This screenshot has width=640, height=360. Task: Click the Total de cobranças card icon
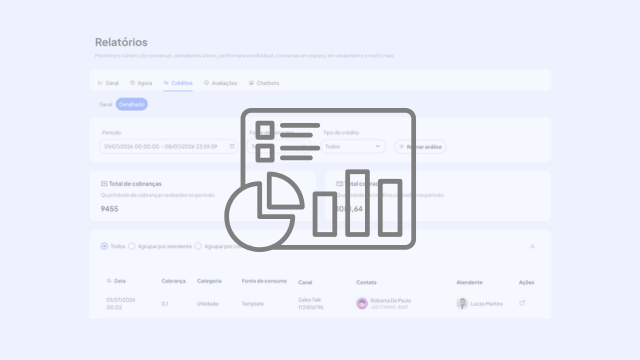pos(104,184)
